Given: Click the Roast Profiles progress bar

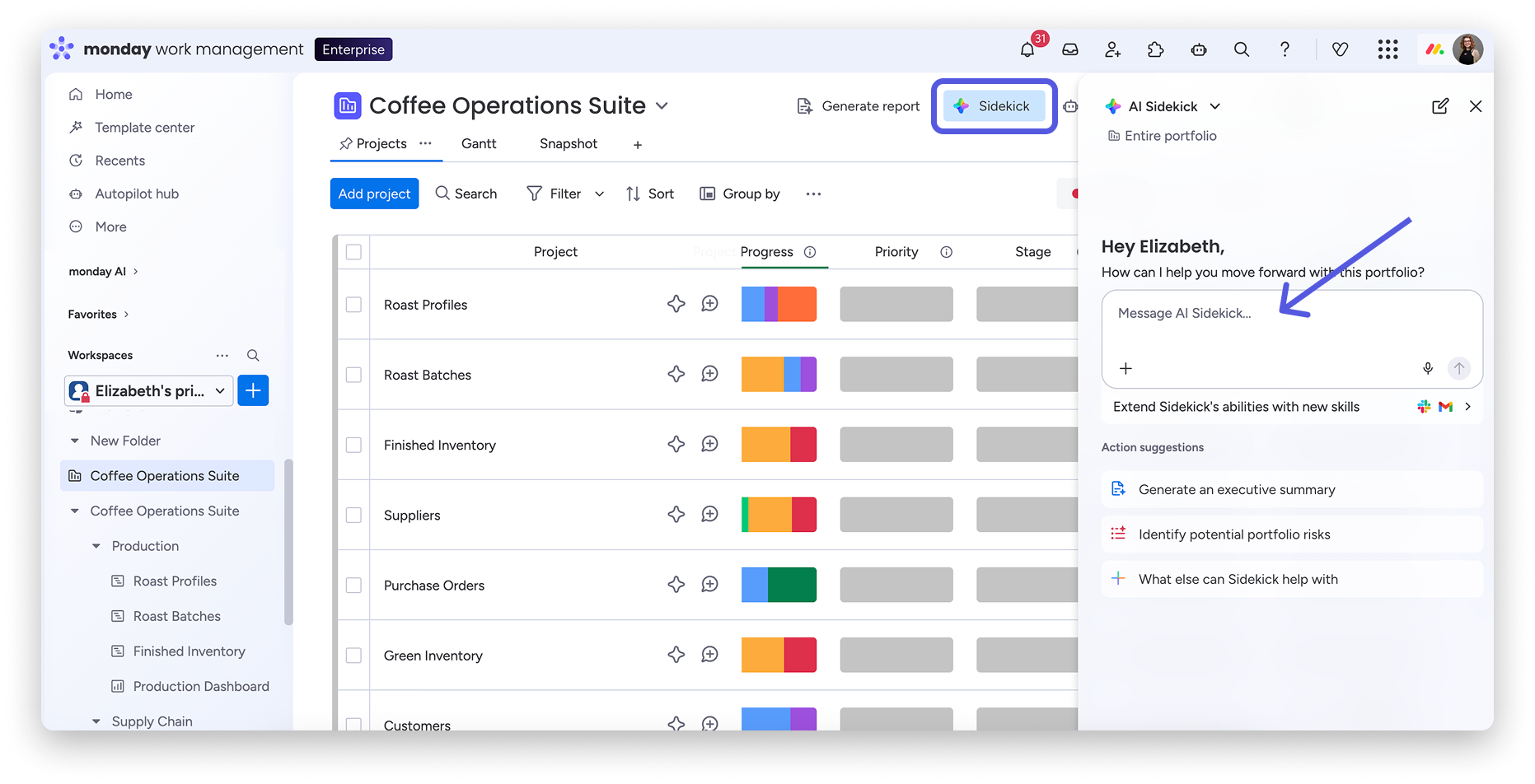Looking at the screenshot, I should (779, 304).
